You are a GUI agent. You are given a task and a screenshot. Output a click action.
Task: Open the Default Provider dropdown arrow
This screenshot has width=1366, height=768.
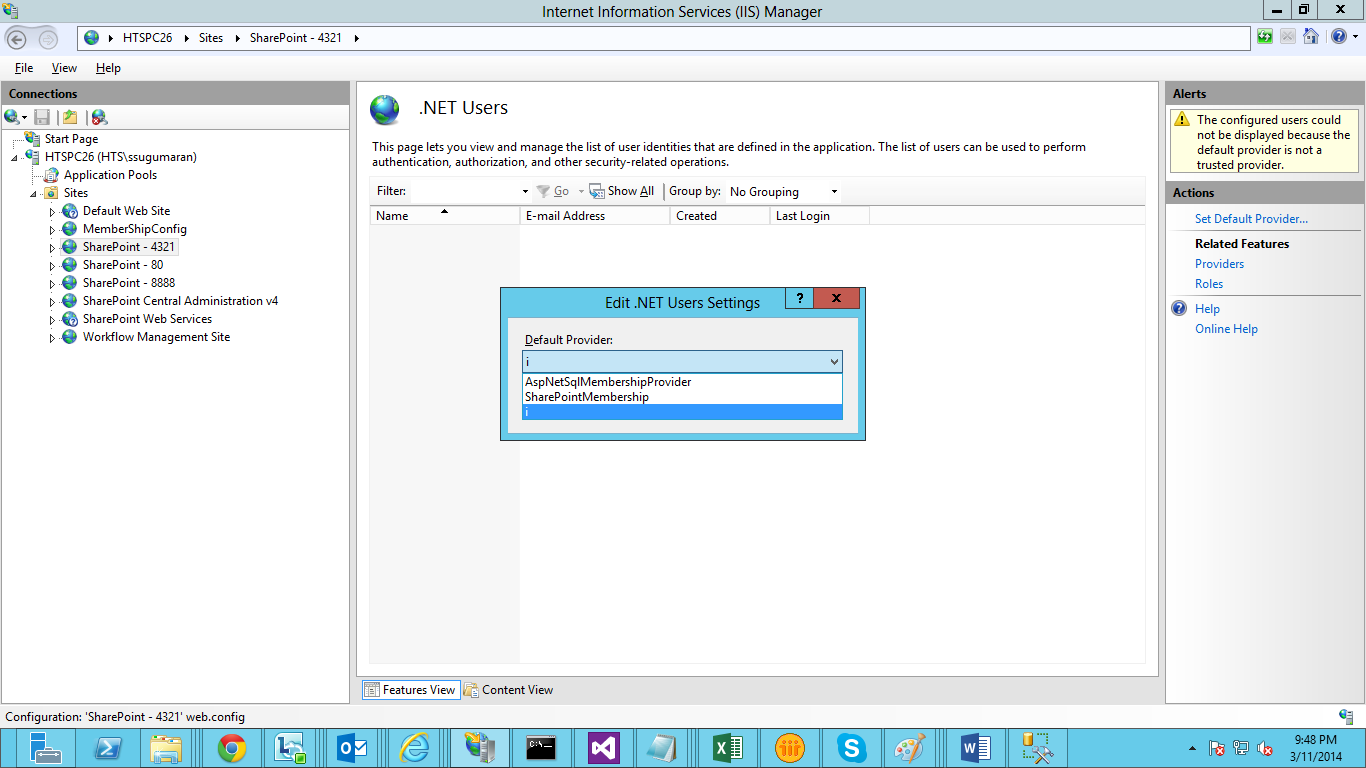click(834, 362)
